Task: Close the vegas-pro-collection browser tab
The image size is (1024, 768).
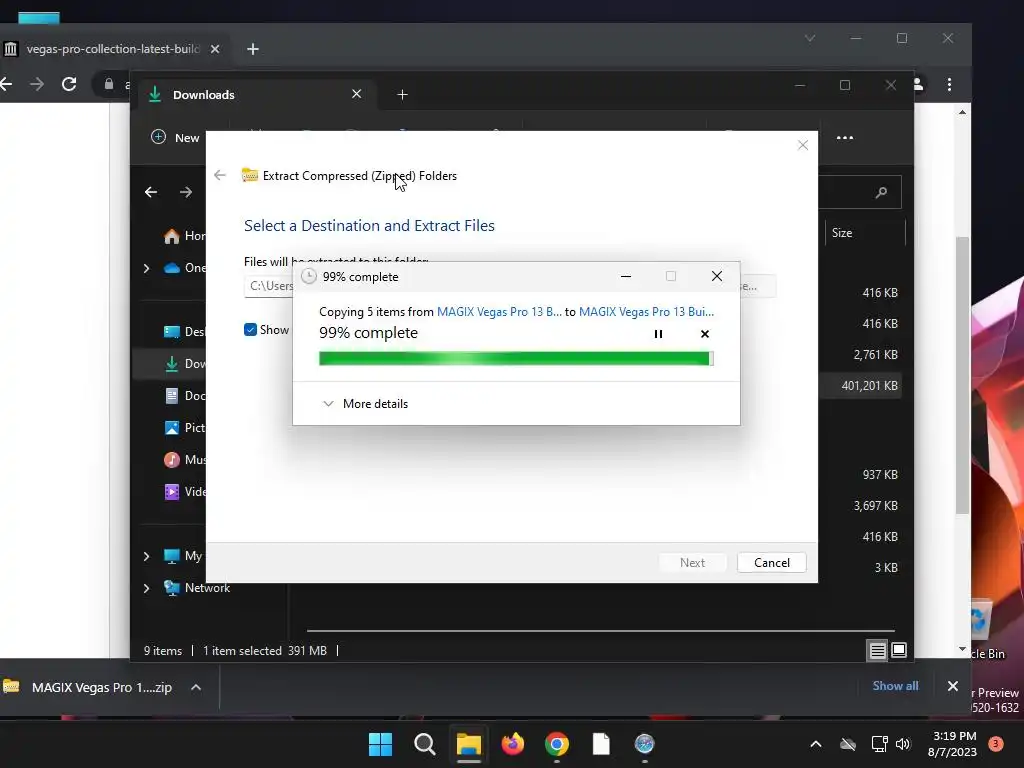Action: click(x=215, y=49)
